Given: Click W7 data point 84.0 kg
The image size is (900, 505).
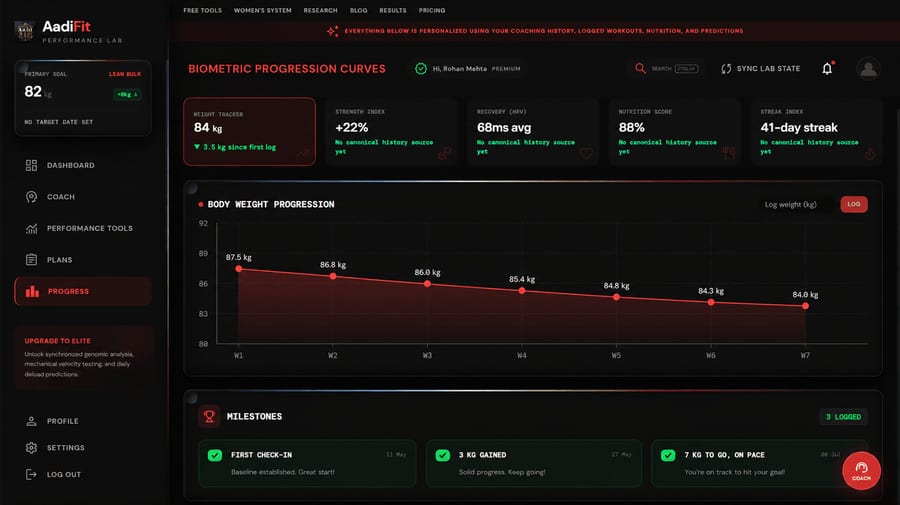Looking at the screenshot, I should point(805,306).
